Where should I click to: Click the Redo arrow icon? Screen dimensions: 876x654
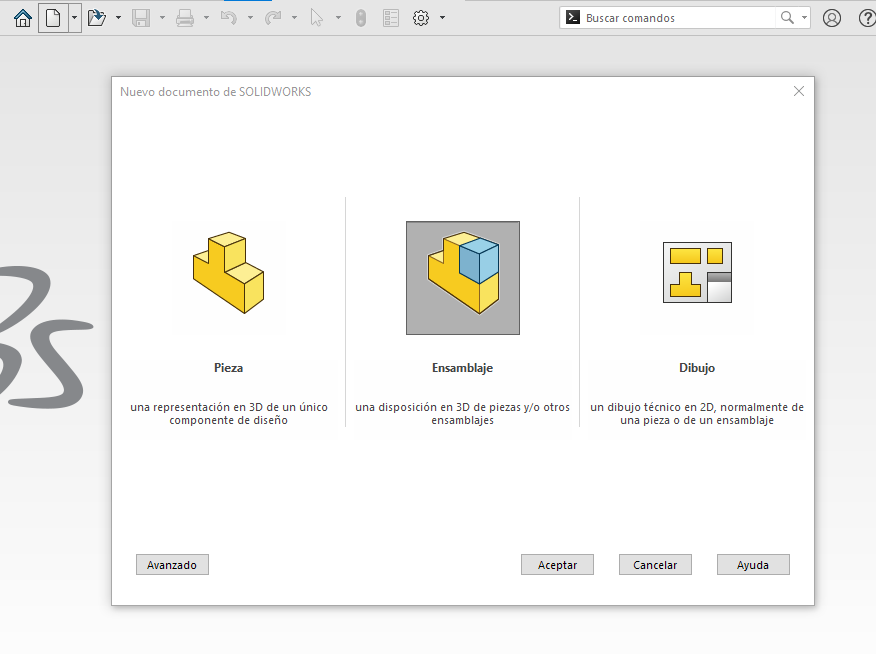(x=273, y=18)
